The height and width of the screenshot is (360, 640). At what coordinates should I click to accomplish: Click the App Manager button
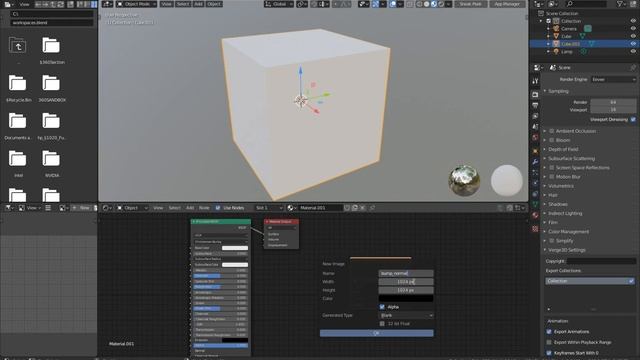507,4
